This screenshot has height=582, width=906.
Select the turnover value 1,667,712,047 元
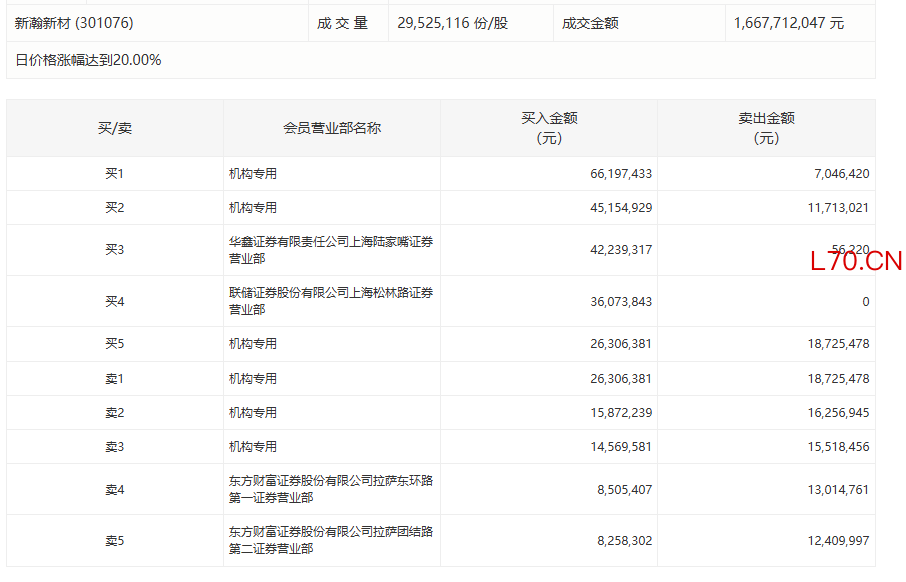coord(788,22)
